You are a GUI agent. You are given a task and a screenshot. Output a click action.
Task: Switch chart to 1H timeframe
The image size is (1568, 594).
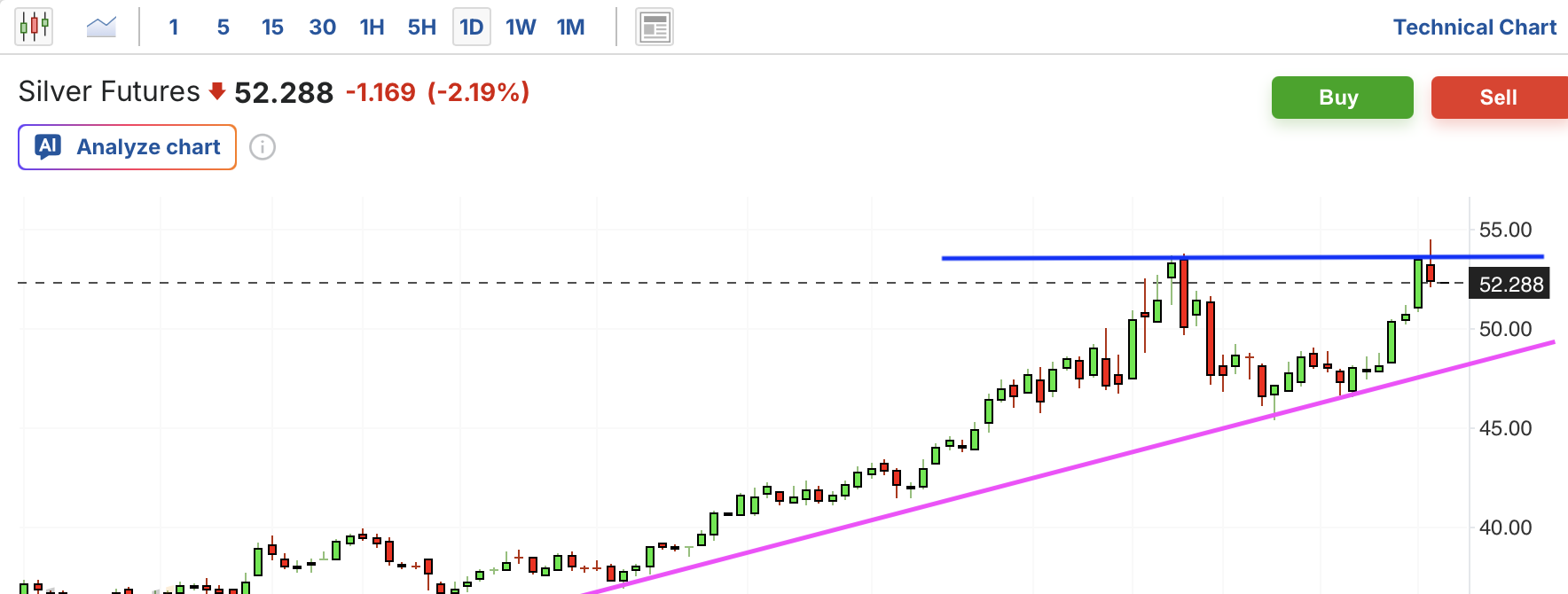372,27
